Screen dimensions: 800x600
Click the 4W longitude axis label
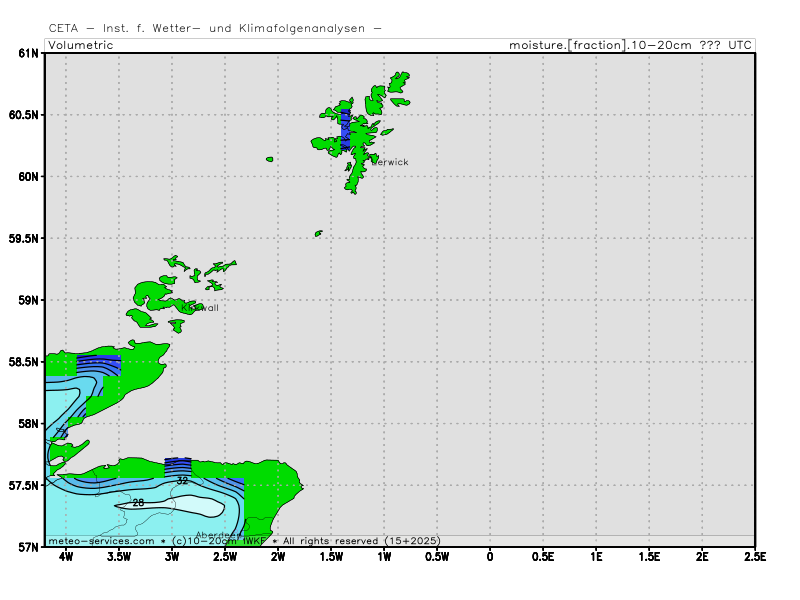pyautogui.click(x=66, y=556)
